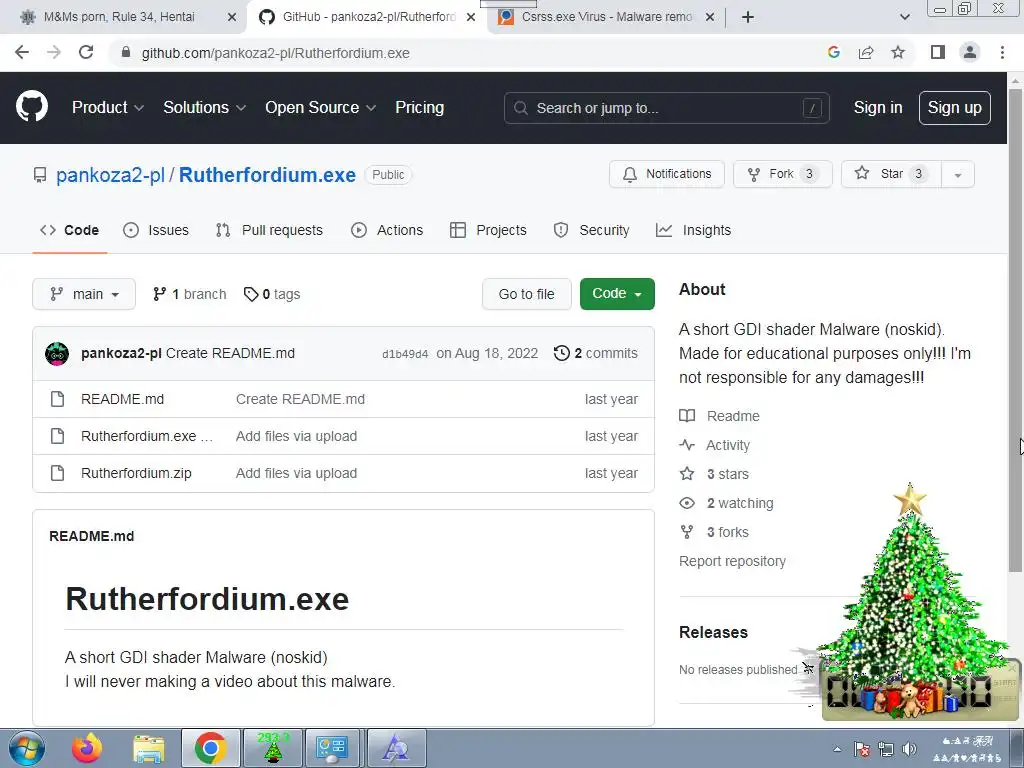
Task: Click the Sign up button
Action: coord(955,107)
